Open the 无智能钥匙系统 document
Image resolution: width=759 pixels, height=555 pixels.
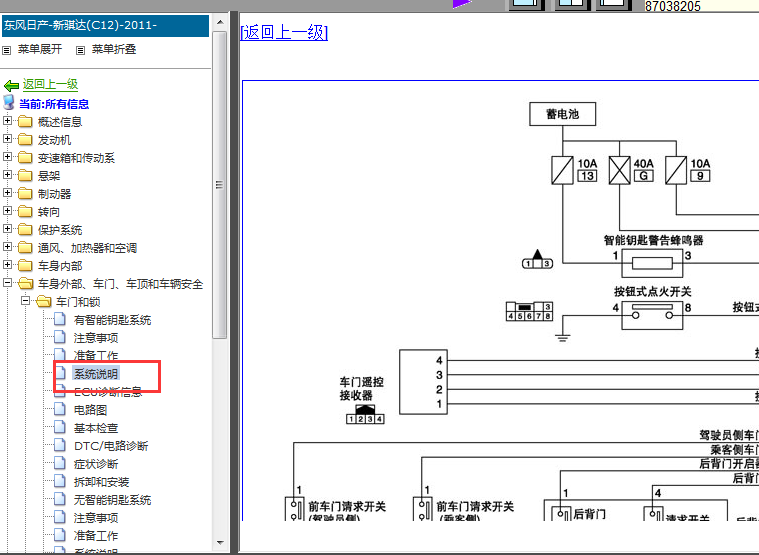pyautogui.click(x=112, y=500)
